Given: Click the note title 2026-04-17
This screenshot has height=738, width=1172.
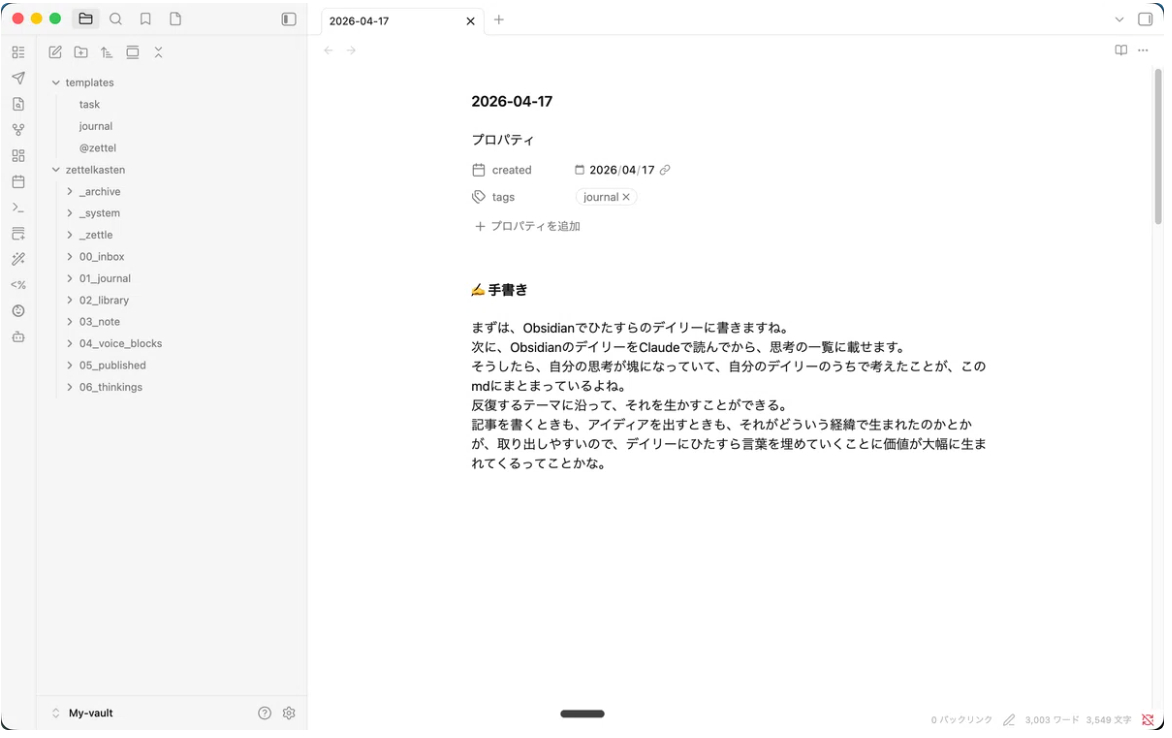Looking at the screenshot, I should 512,102.
